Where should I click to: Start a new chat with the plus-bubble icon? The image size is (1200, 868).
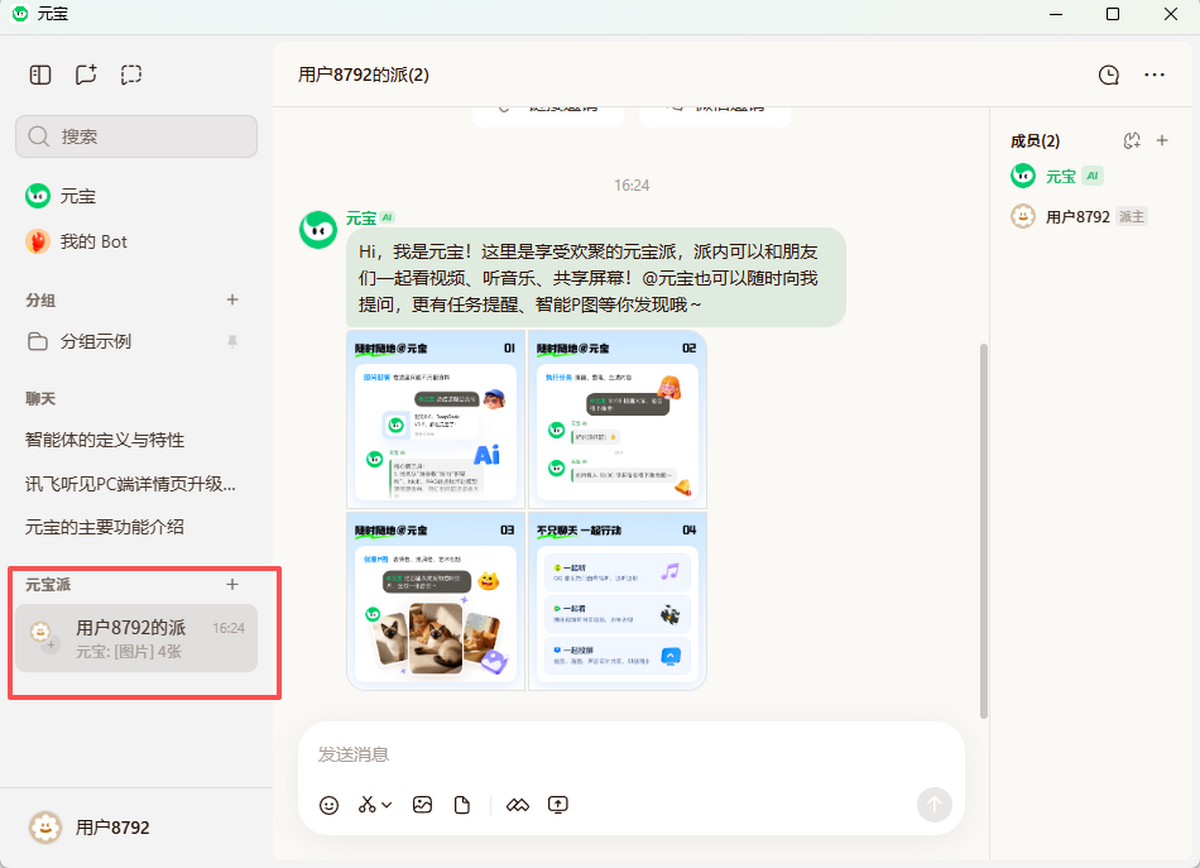tap(86, 75)
